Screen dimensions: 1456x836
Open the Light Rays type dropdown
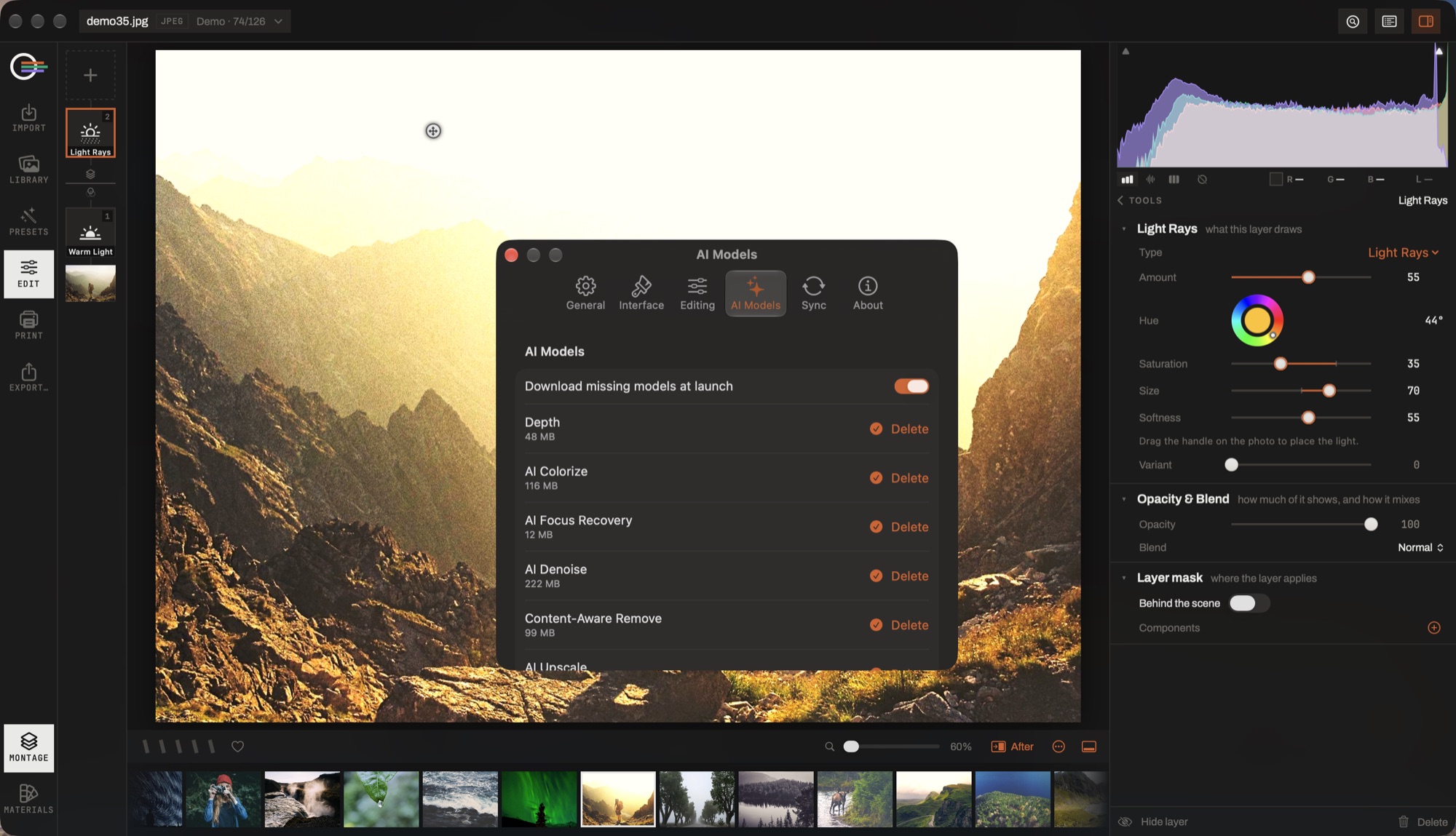coord(1403,252)
